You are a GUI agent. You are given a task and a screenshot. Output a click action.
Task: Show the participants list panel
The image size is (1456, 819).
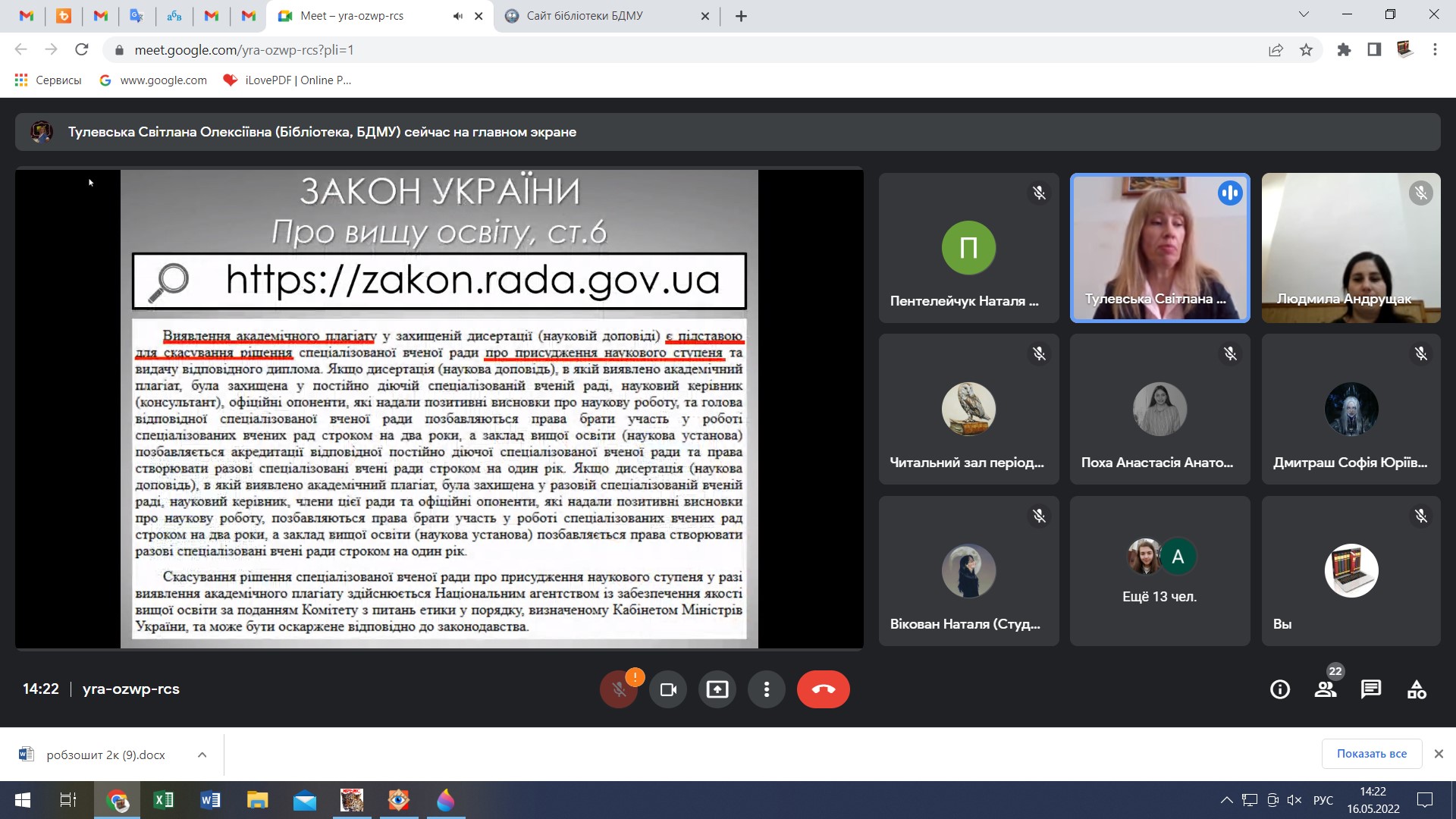pyautogui.click(x=1326, y=689)
